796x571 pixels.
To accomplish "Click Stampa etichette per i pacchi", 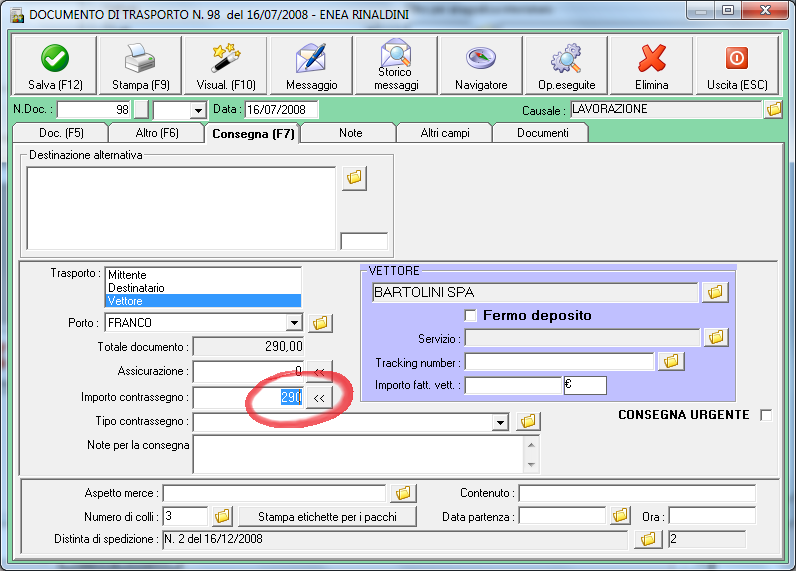I will (x=327, y=517).
